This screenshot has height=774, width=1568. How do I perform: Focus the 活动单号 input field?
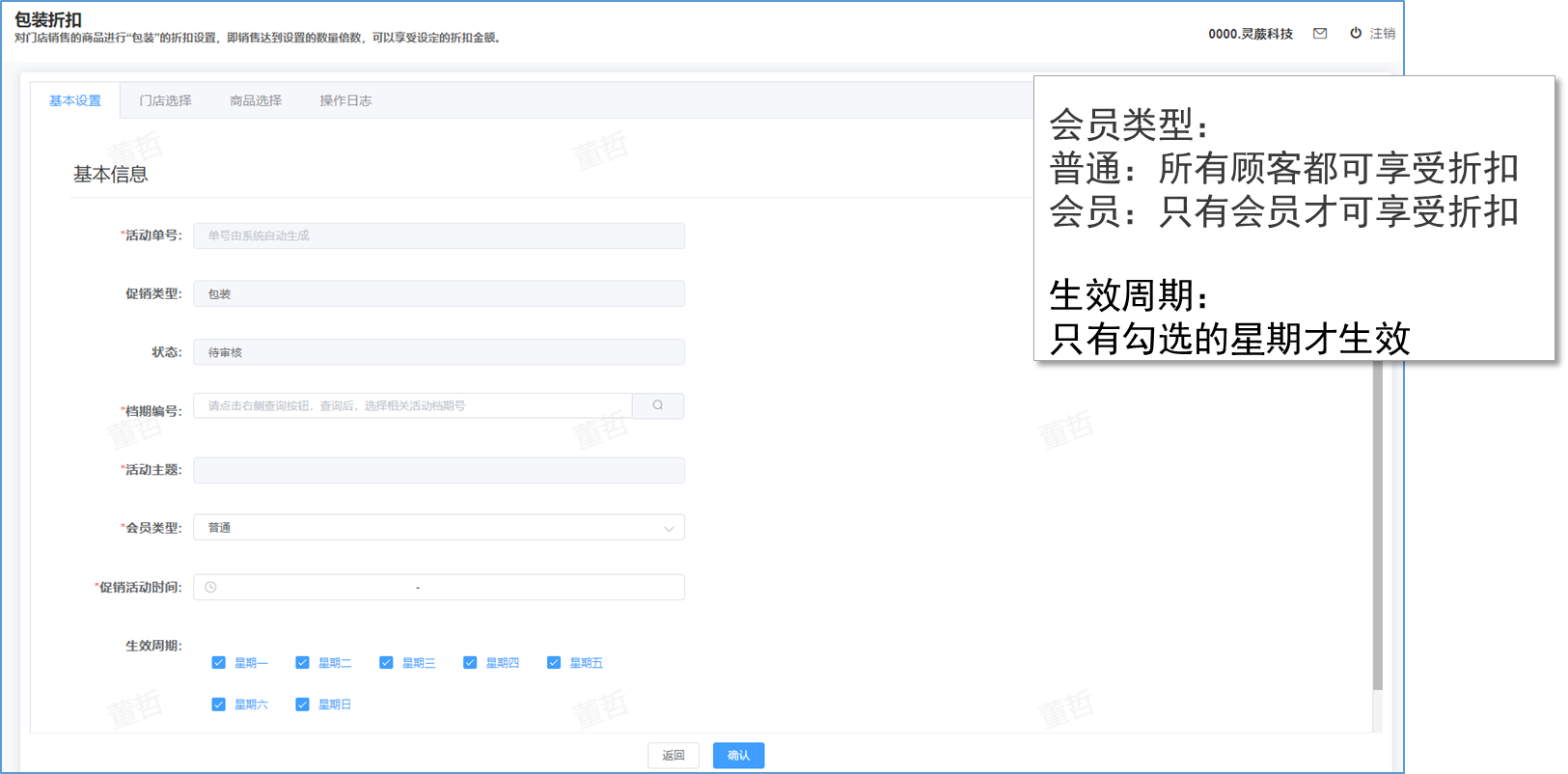[439, 235]
